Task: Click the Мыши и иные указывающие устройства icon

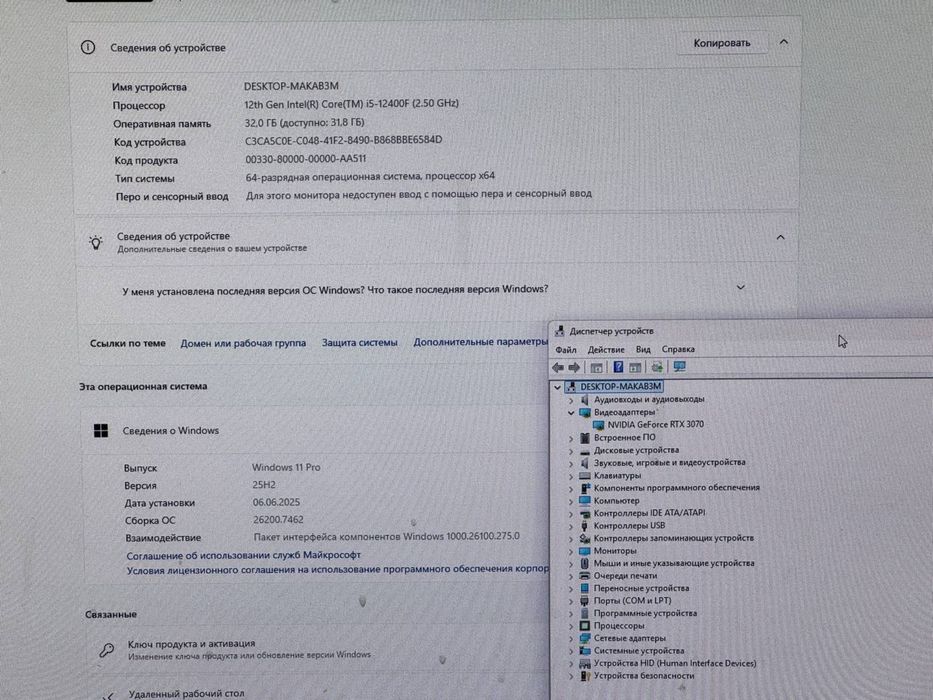Action: click(585, 563)
